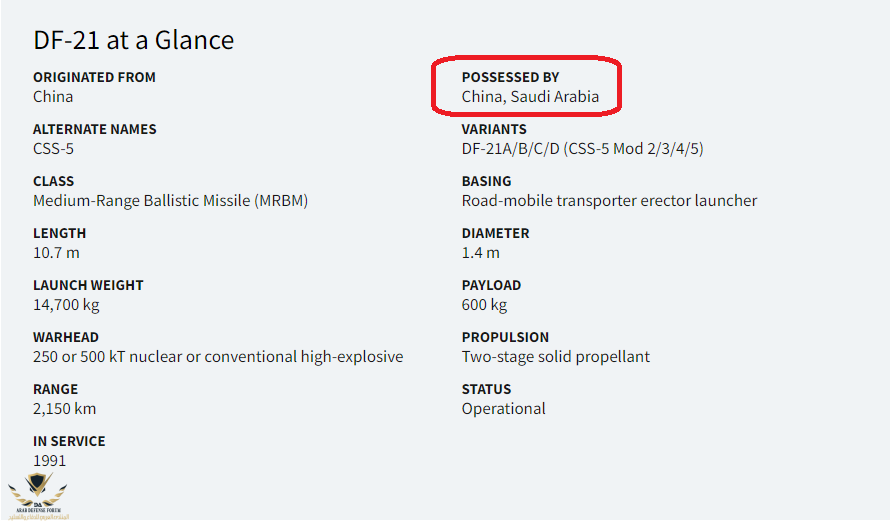Click the 14,700 kg launch weight value
This screenshot has width=890, height=522.
tap(66, 305)
